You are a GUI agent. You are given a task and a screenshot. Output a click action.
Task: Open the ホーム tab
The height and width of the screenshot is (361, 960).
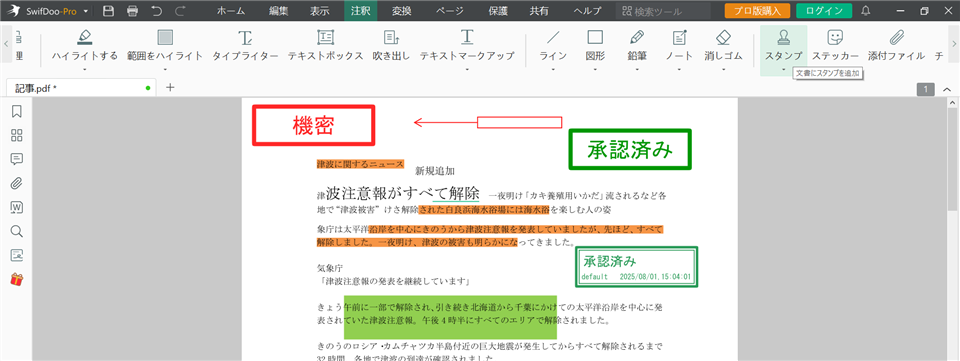231,11
